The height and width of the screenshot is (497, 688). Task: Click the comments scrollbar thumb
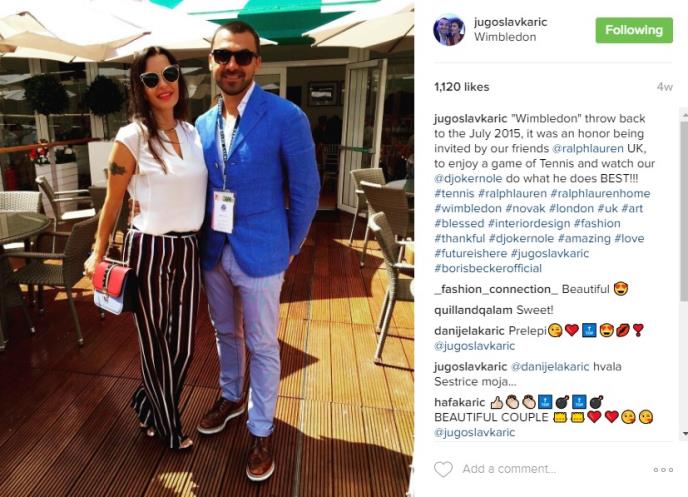684,210
